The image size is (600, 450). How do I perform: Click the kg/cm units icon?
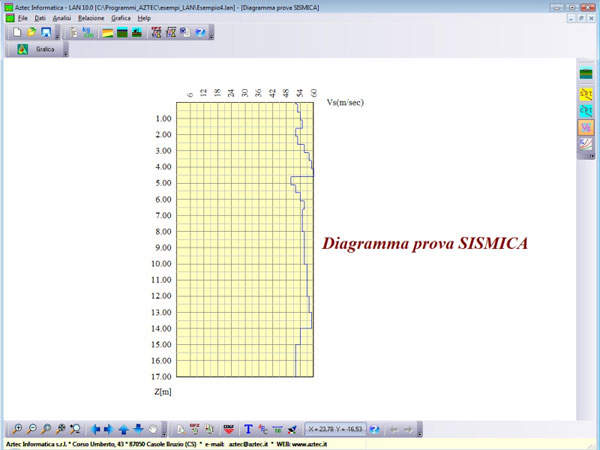(88, 33)
